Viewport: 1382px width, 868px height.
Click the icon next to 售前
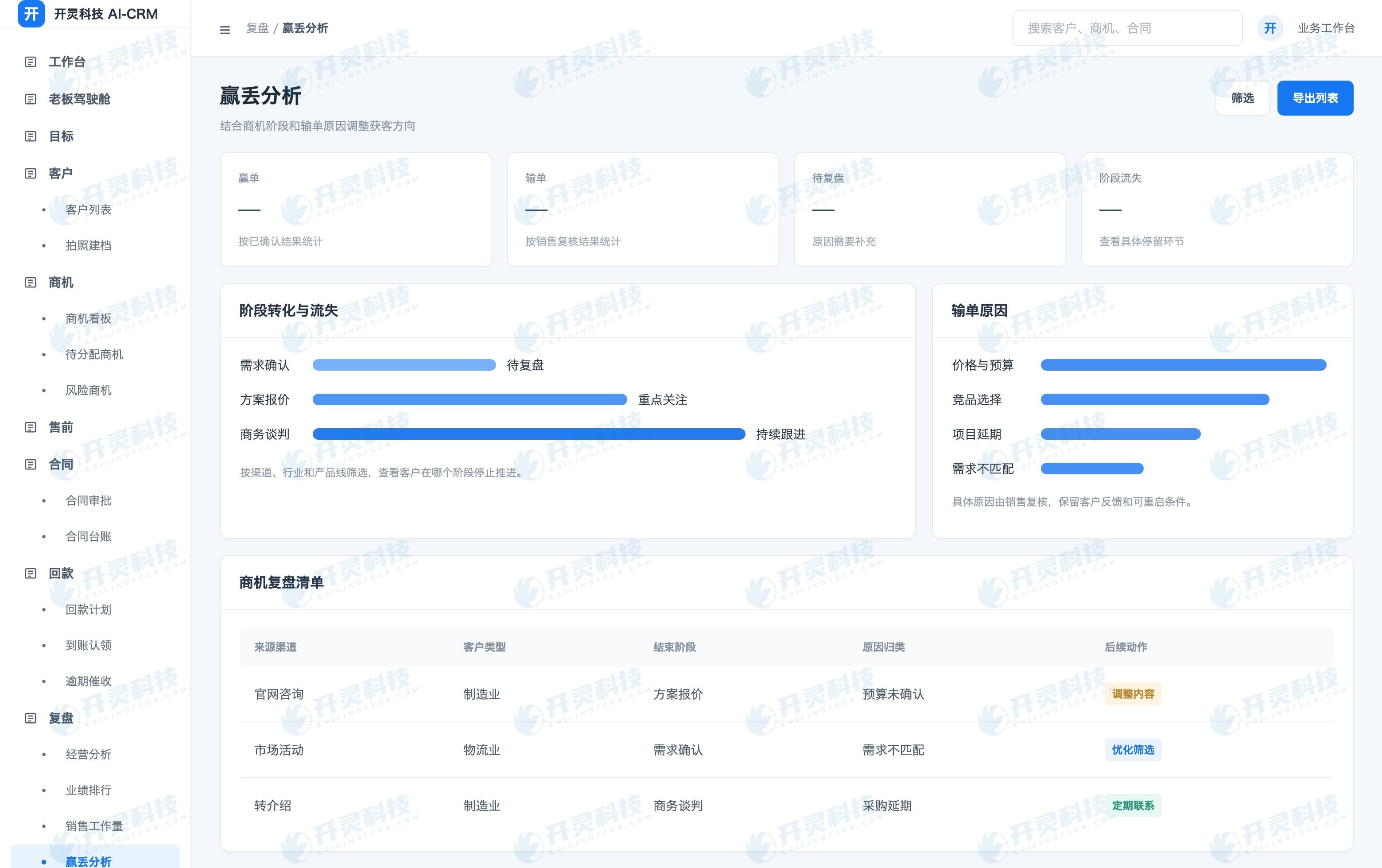(x=31, y=427)
